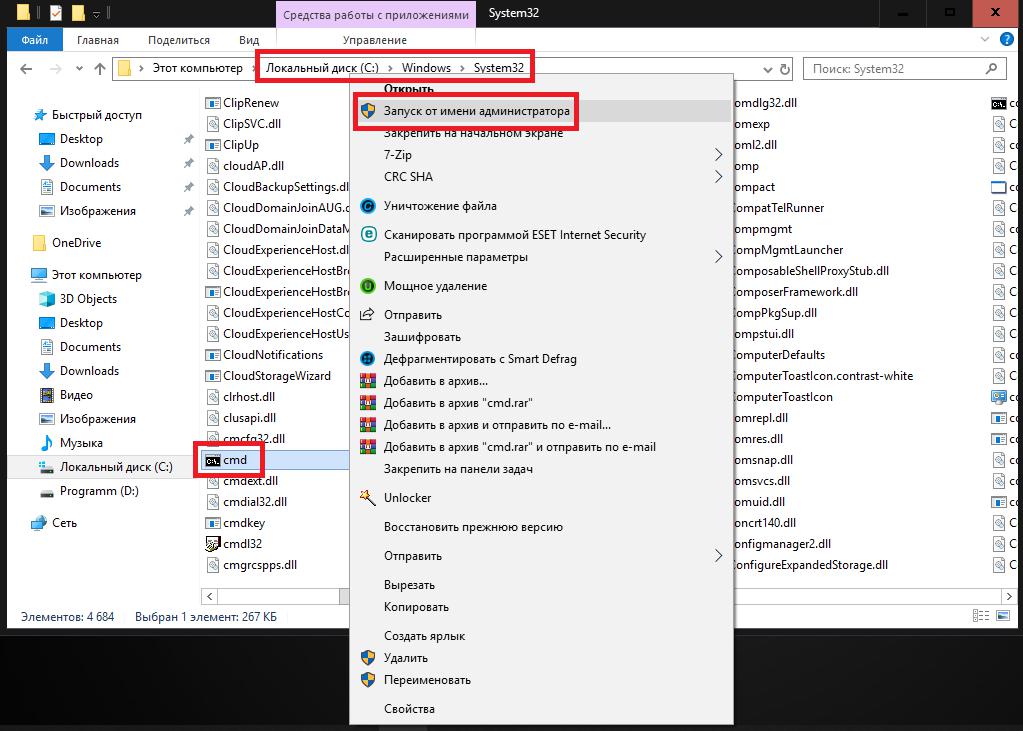Click the cmdl32 file icon

213,544
